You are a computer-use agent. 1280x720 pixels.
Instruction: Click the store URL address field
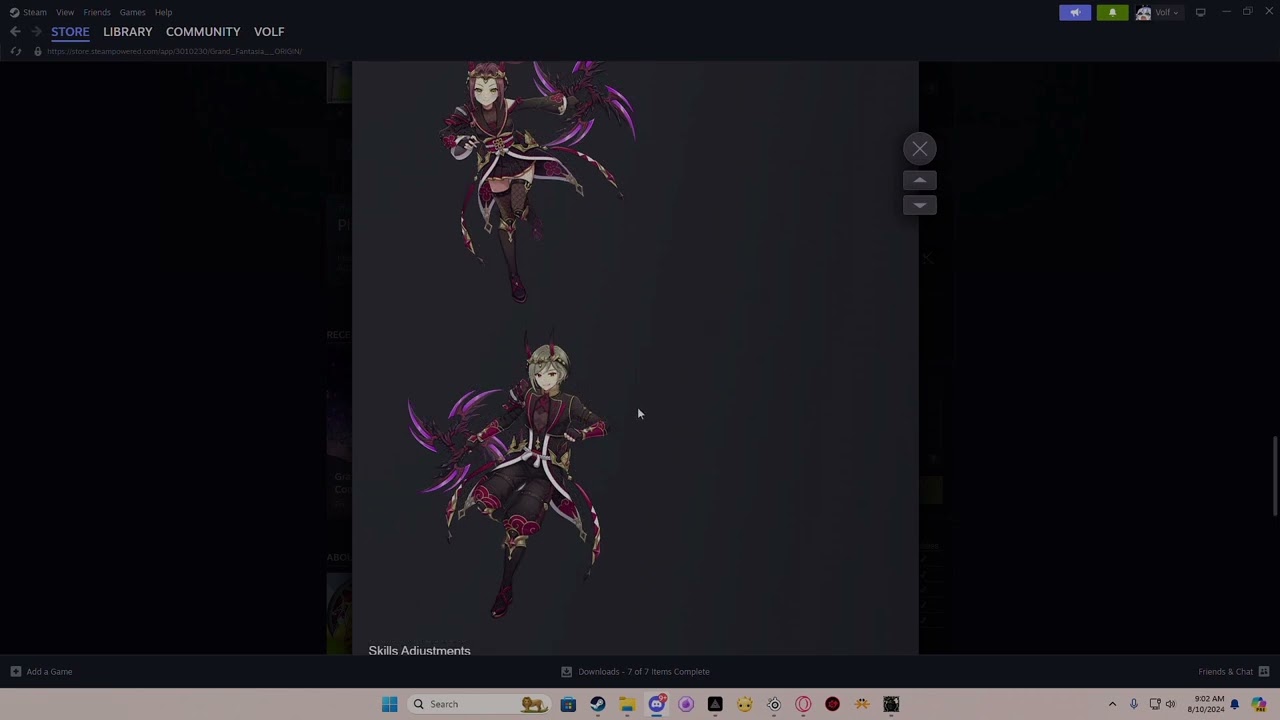174,51
